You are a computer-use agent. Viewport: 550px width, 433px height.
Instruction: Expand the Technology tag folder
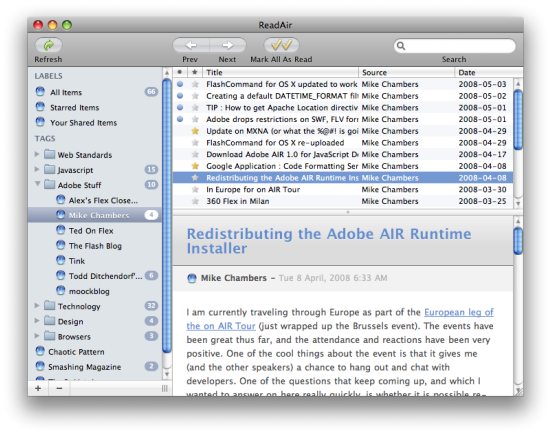(37, 305)
